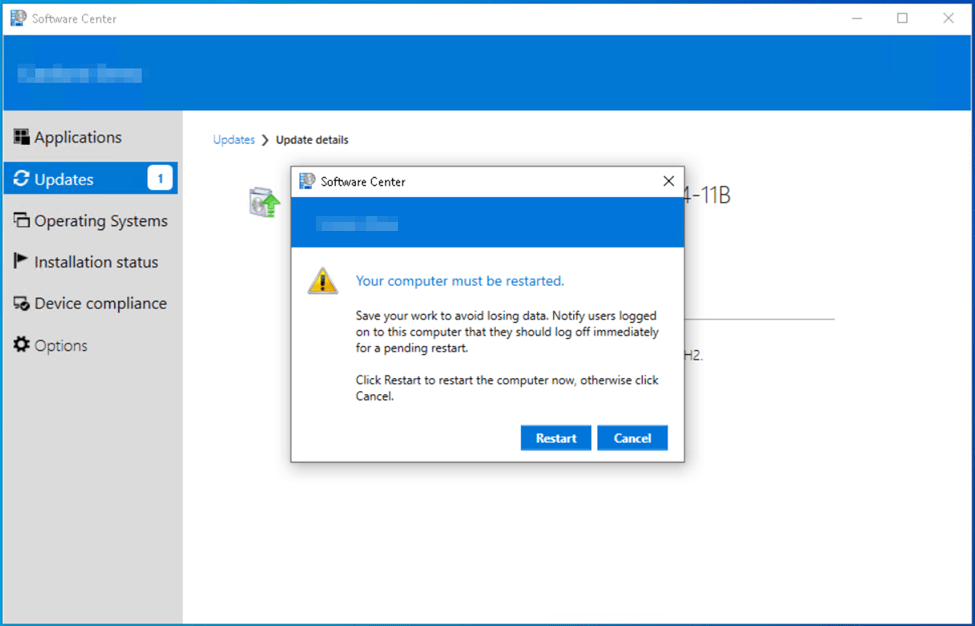Select the Operating Systems sidebar icon

point(21,221)
